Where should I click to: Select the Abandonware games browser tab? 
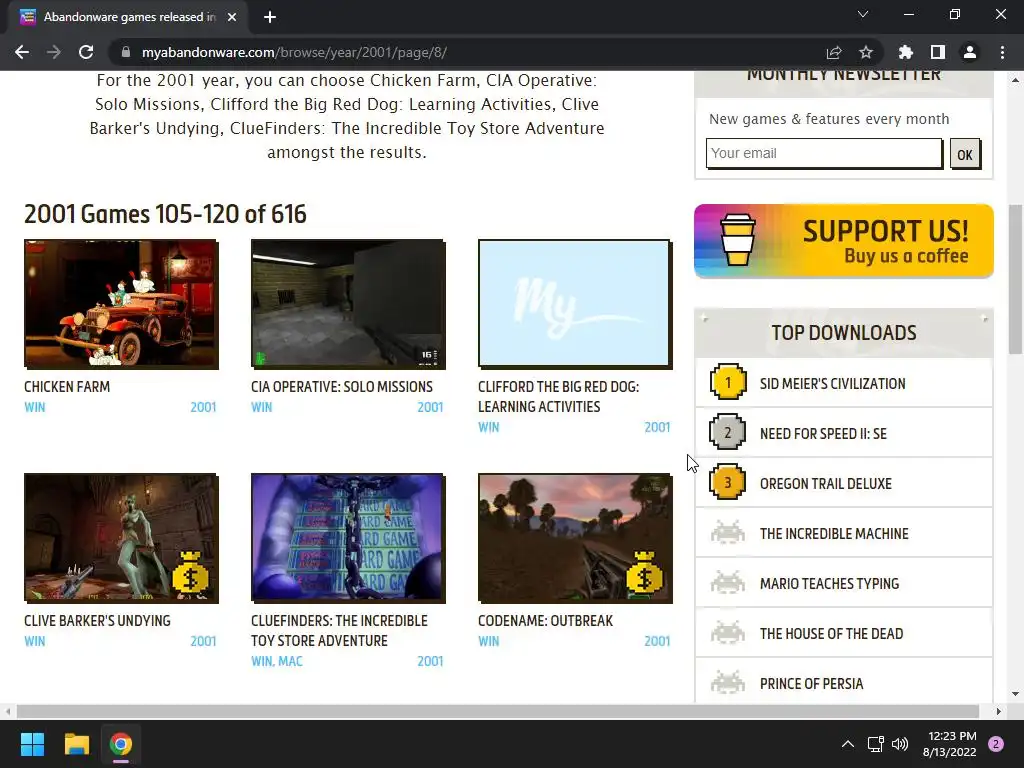(127, 17)
